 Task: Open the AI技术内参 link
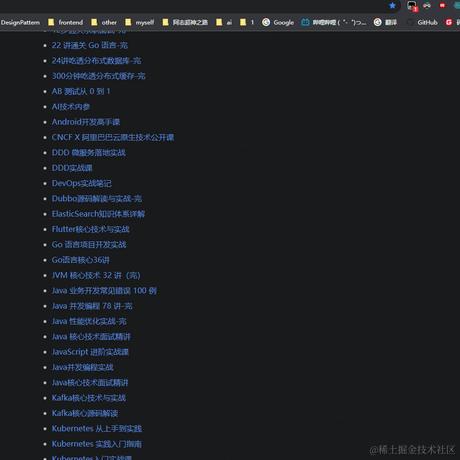(x=71, y=107)
